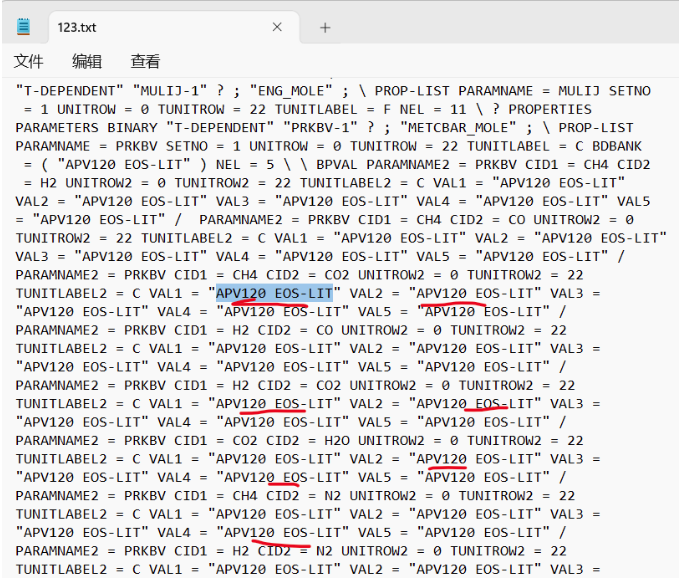Open the 查看 menu

tap(145, 61)
